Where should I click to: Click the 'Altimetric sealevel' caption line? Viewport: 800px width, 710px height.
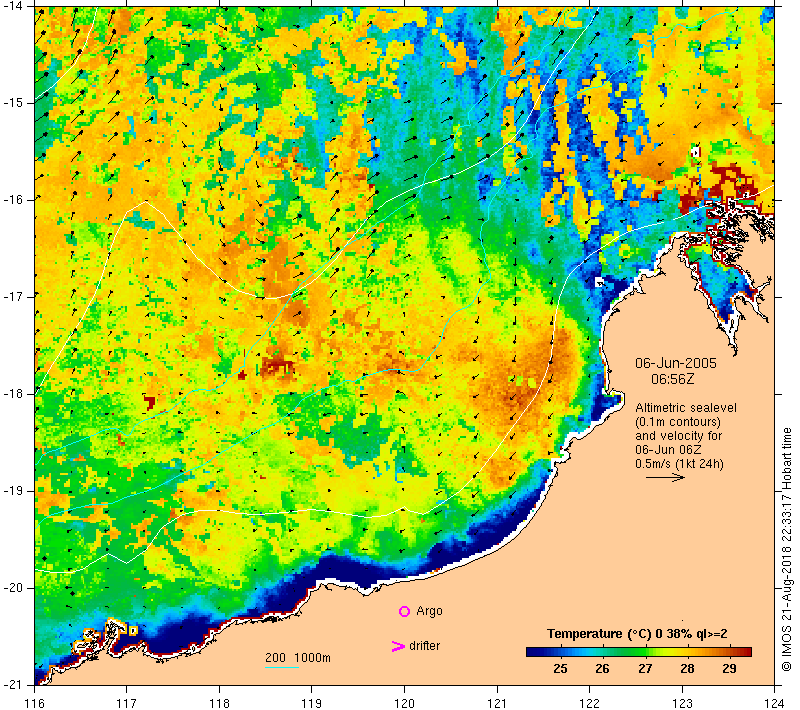click(x=686, y=408)
